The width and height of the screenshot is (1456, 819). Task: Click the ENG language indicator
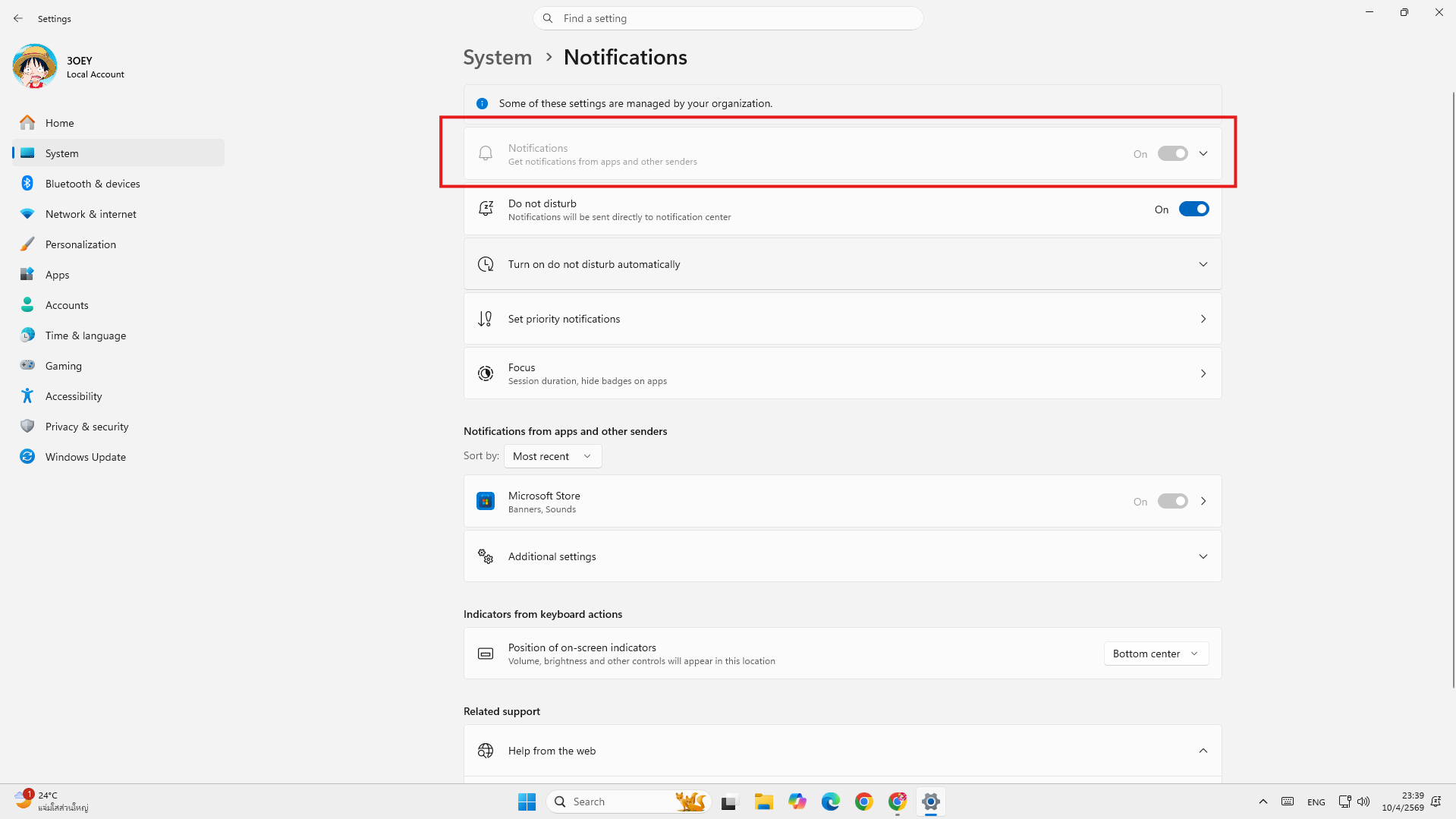[x=1316, y=802]
